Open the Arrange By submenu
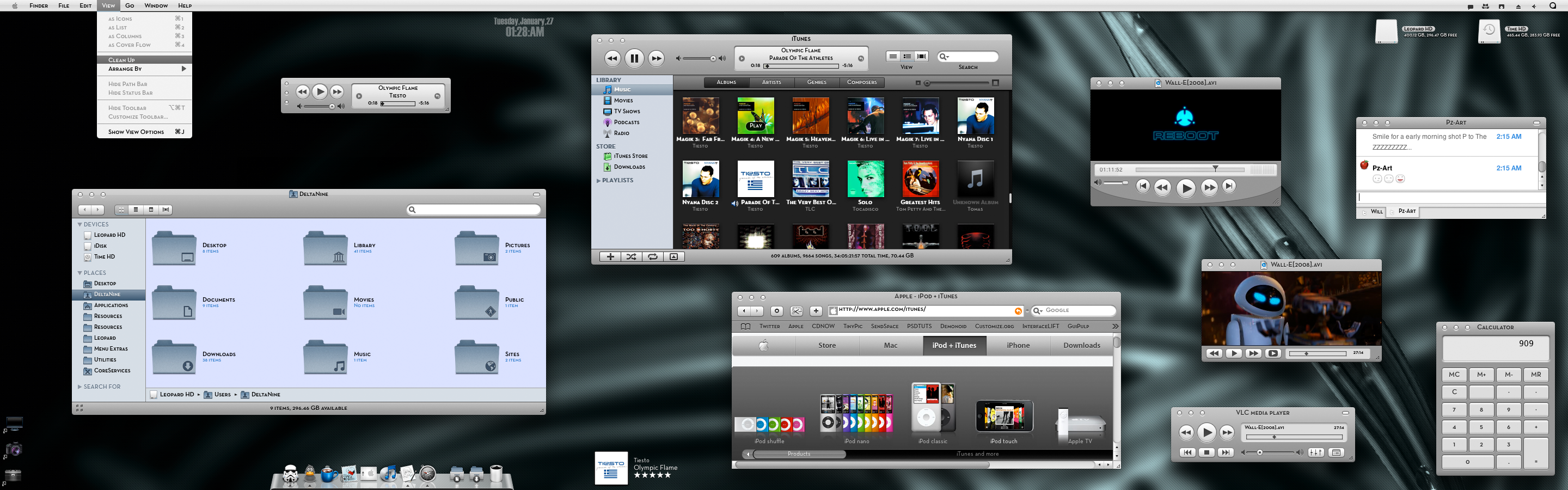 (x=144, y=69)
